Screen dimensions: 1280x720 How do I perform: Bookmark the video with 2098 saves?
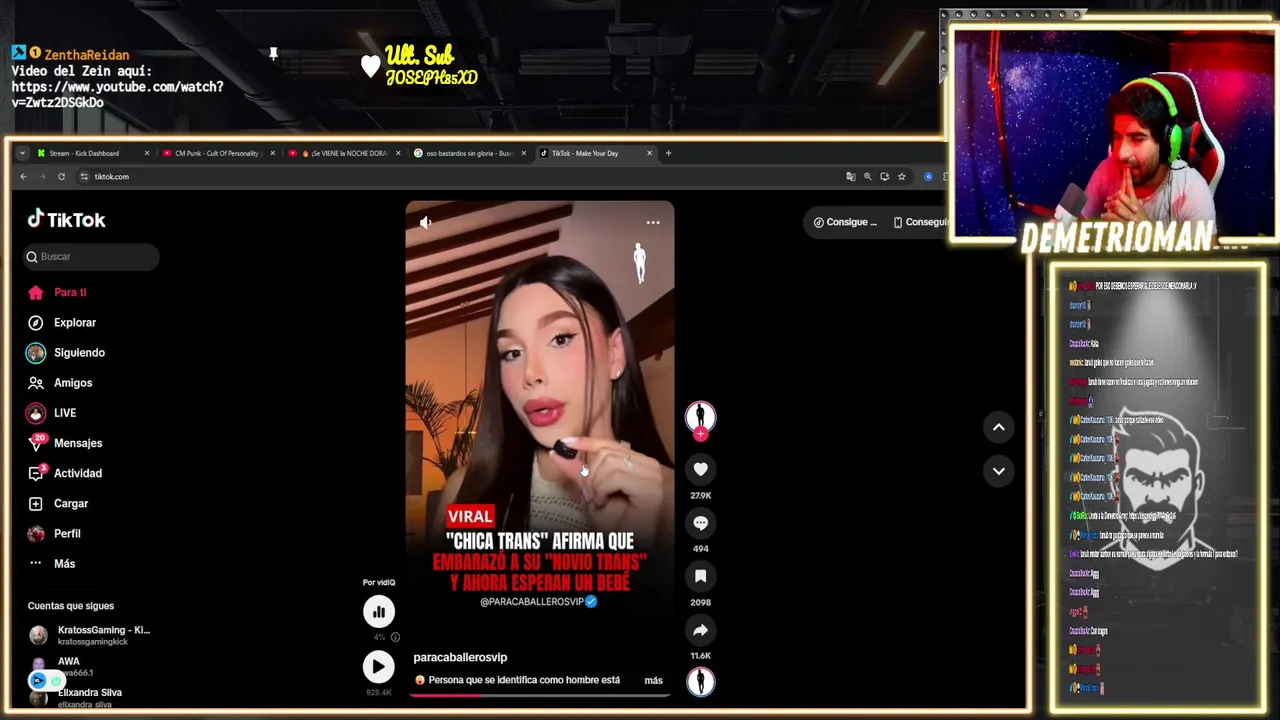click(700, 576)
